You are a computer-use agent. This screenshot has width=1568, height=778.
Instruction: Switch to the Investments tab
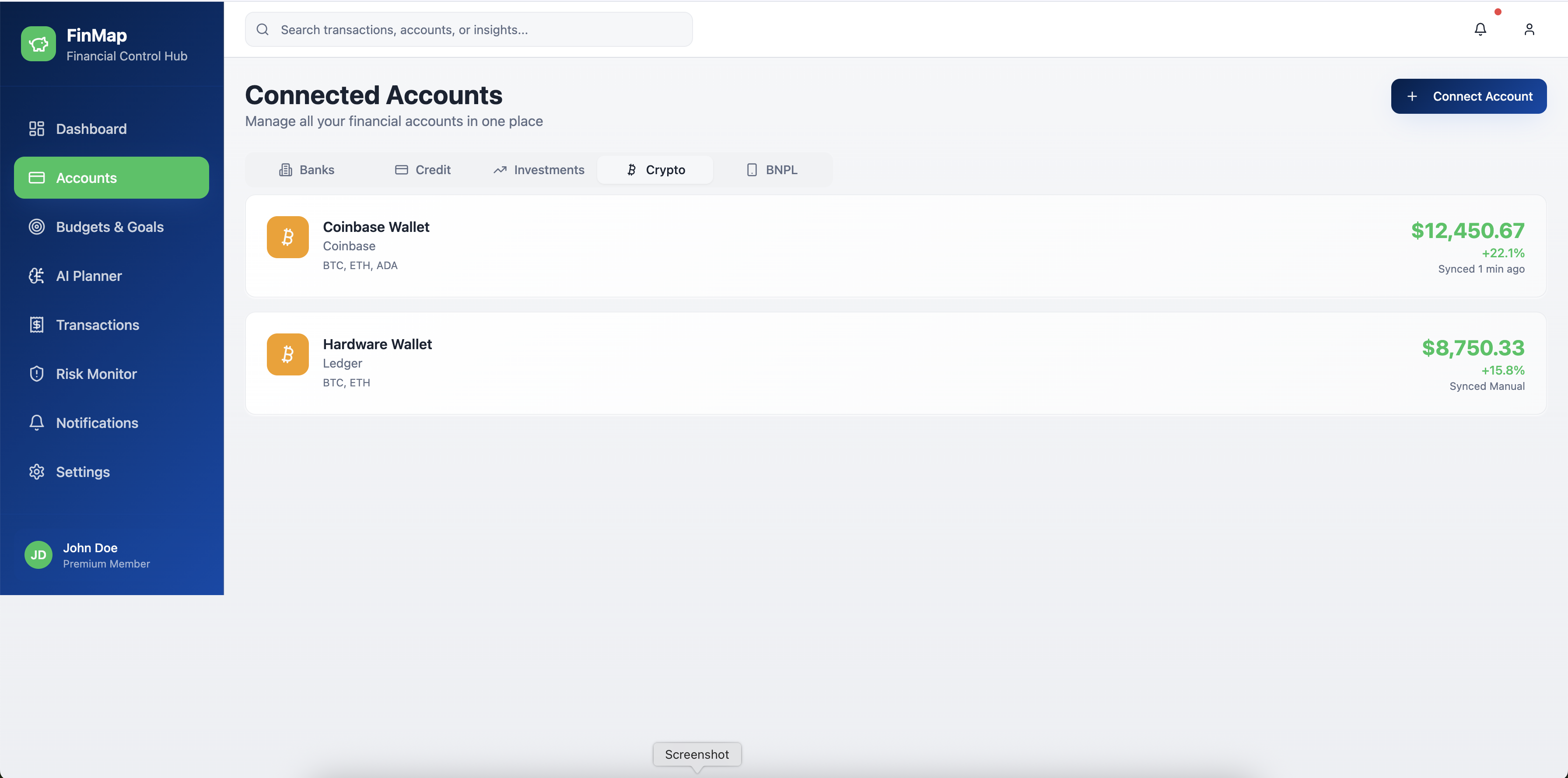539,170
